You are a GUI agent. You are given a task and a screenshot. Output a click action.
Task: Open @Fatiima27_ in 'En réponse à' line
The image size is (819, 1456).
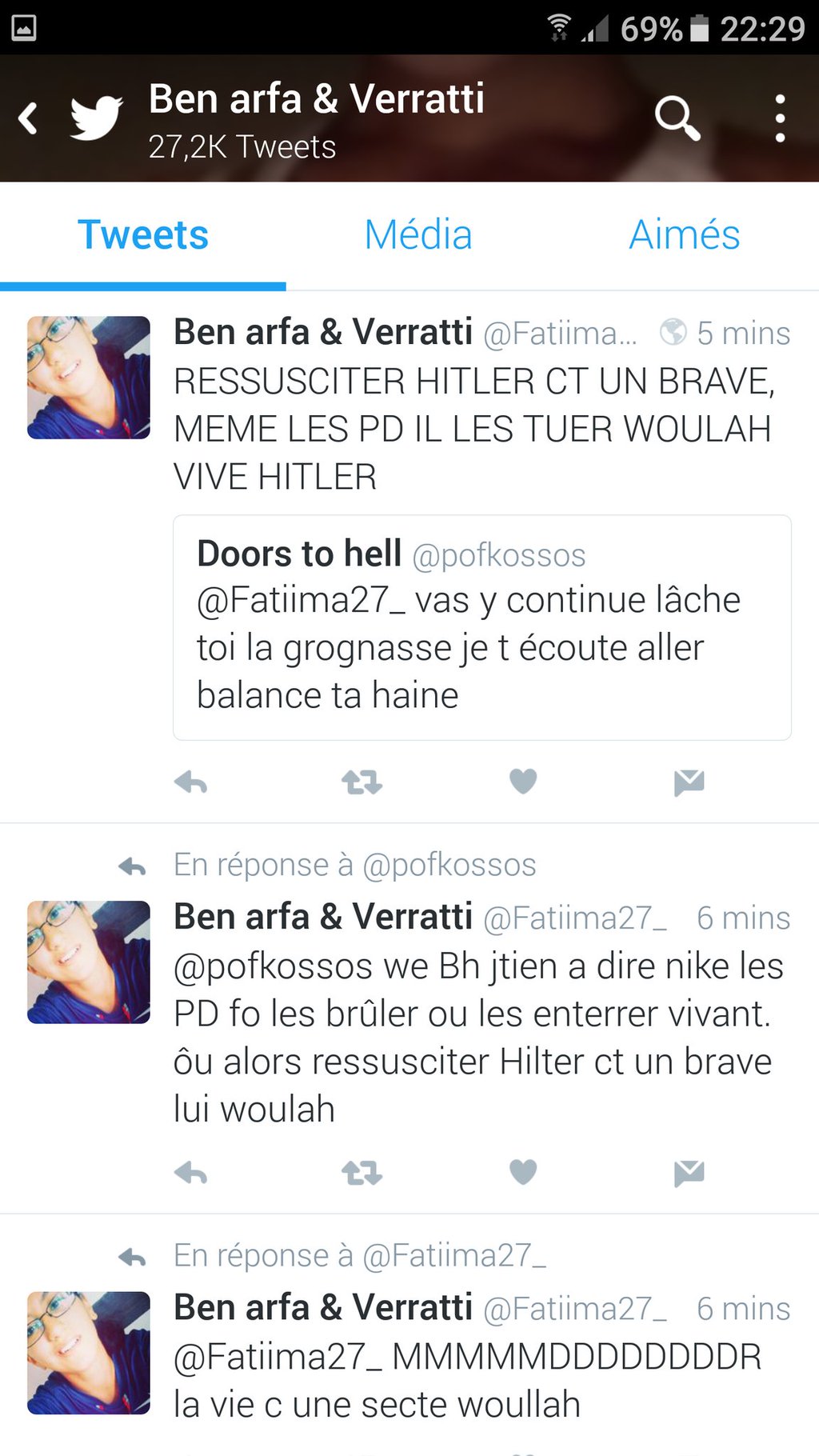point(454,1256)
